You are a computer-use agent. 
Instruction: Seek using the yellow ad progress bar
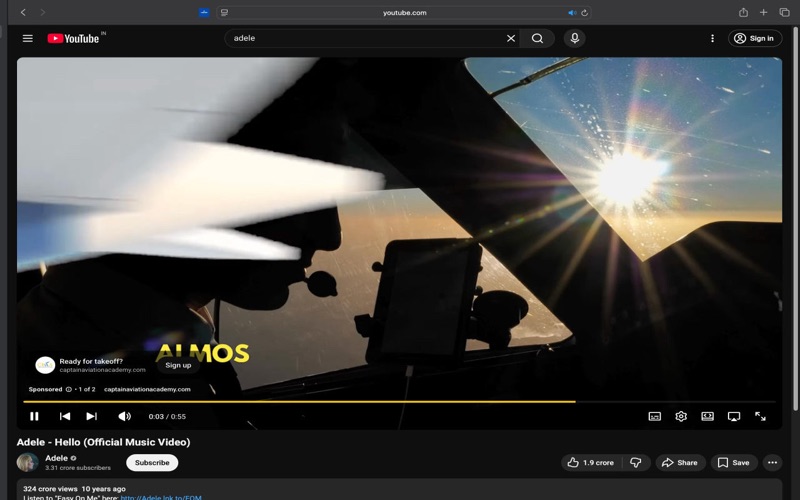pos(399,402)
